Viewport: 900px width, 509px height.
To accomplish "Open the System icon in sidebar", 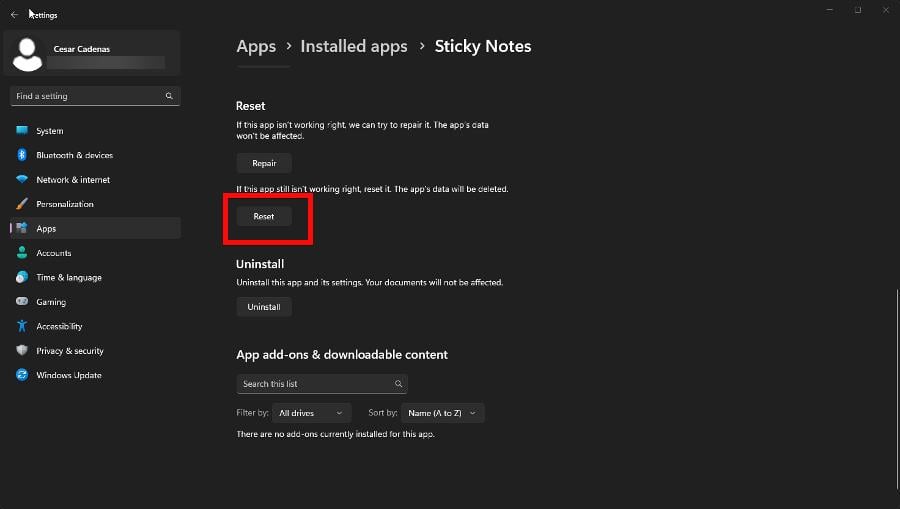I will click(22, 130).
